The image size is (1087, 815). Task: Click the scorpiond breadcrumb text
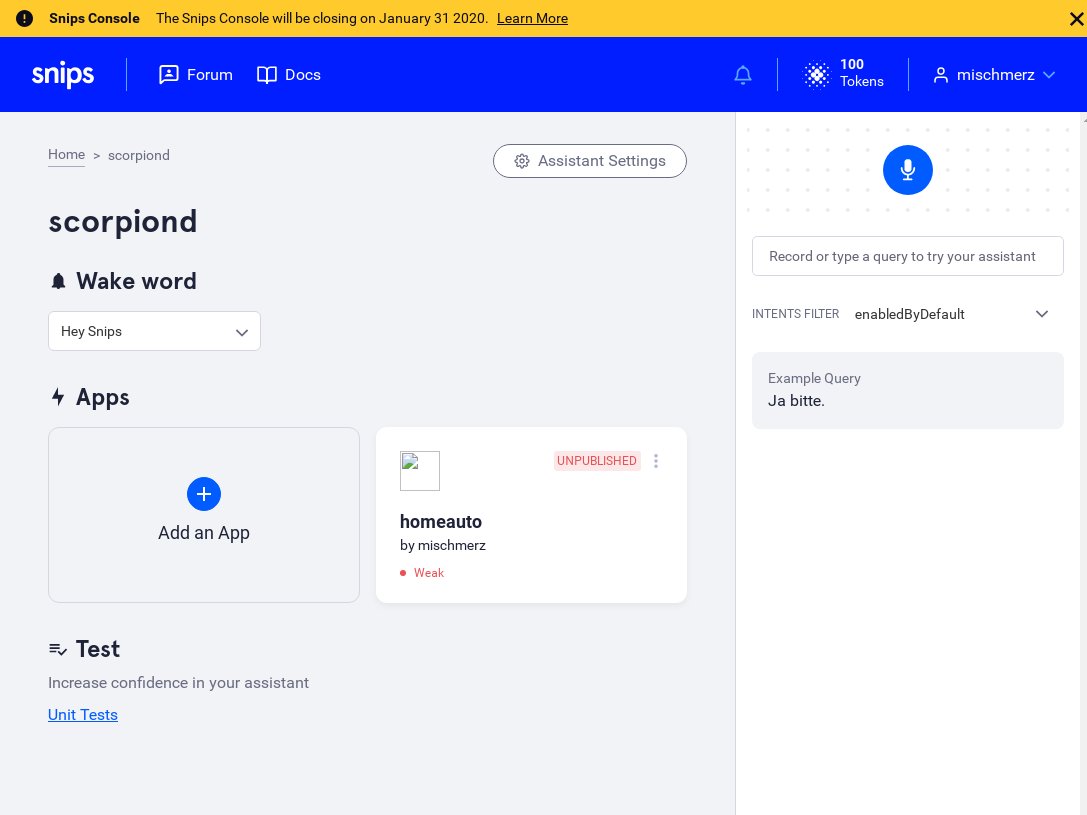[139, 155]
